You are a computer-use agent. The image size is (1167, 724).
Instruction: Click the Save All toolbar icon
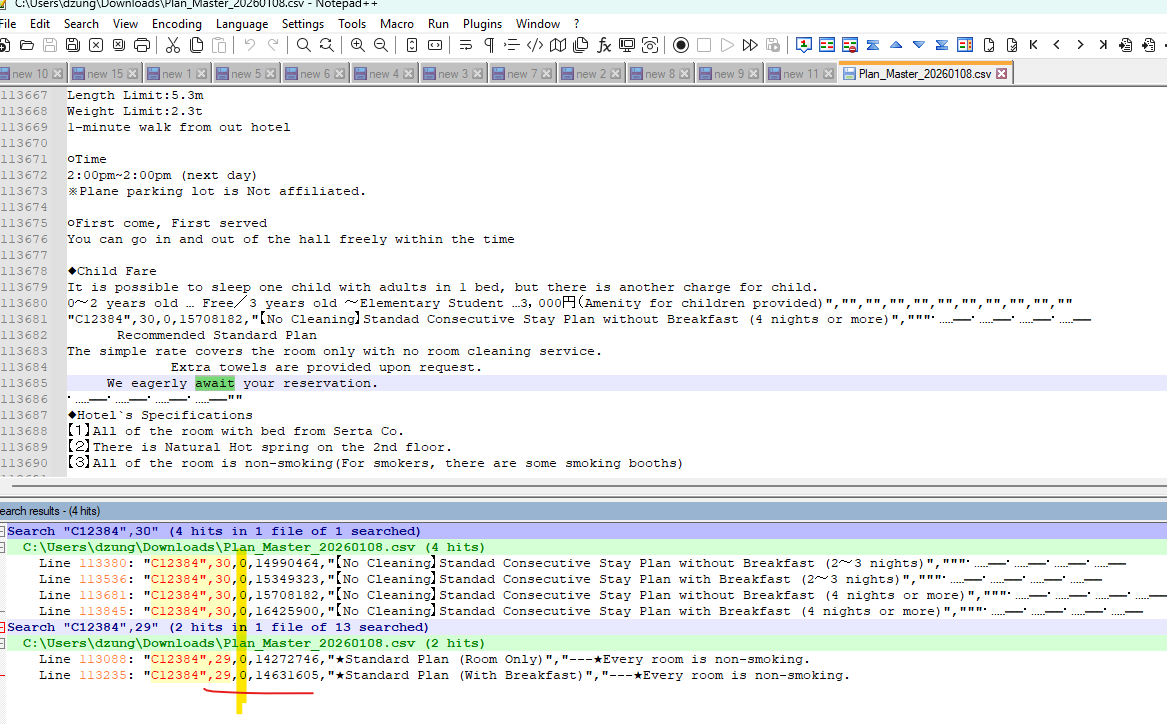73,45
